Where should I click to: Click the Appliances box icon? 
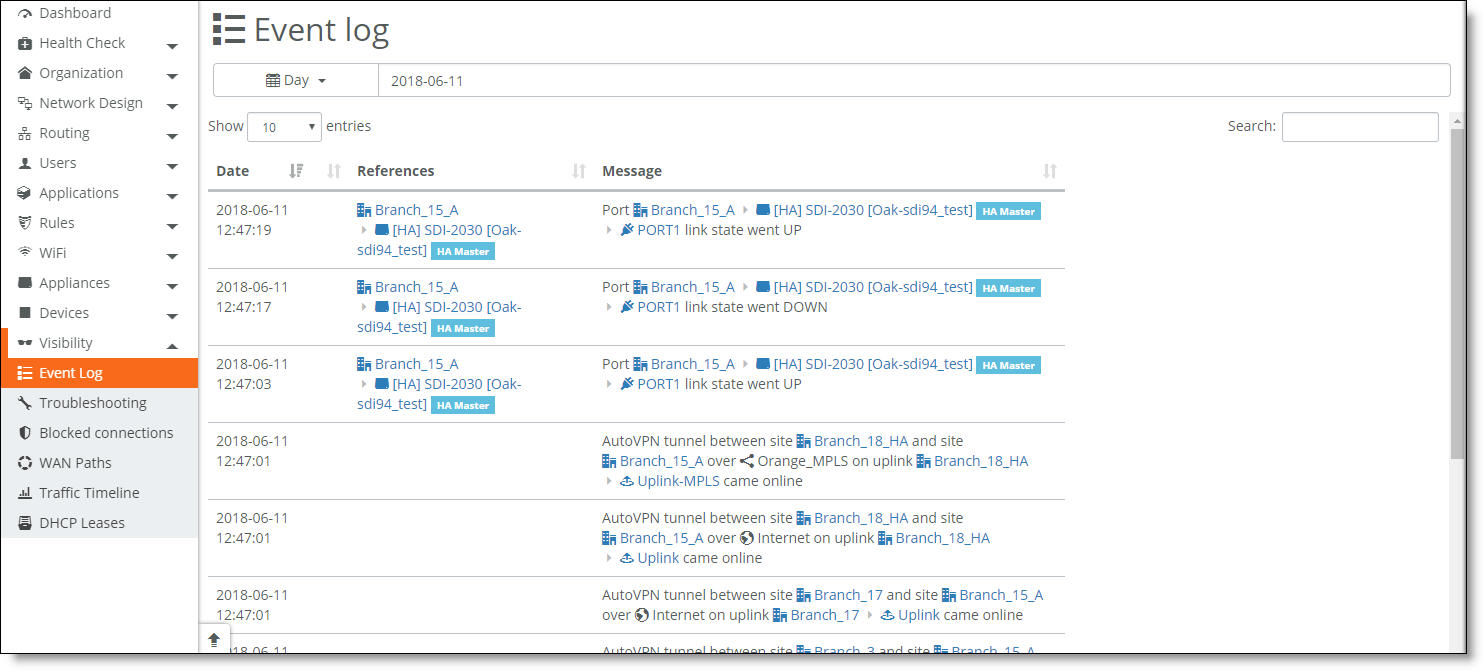(25, 284)
